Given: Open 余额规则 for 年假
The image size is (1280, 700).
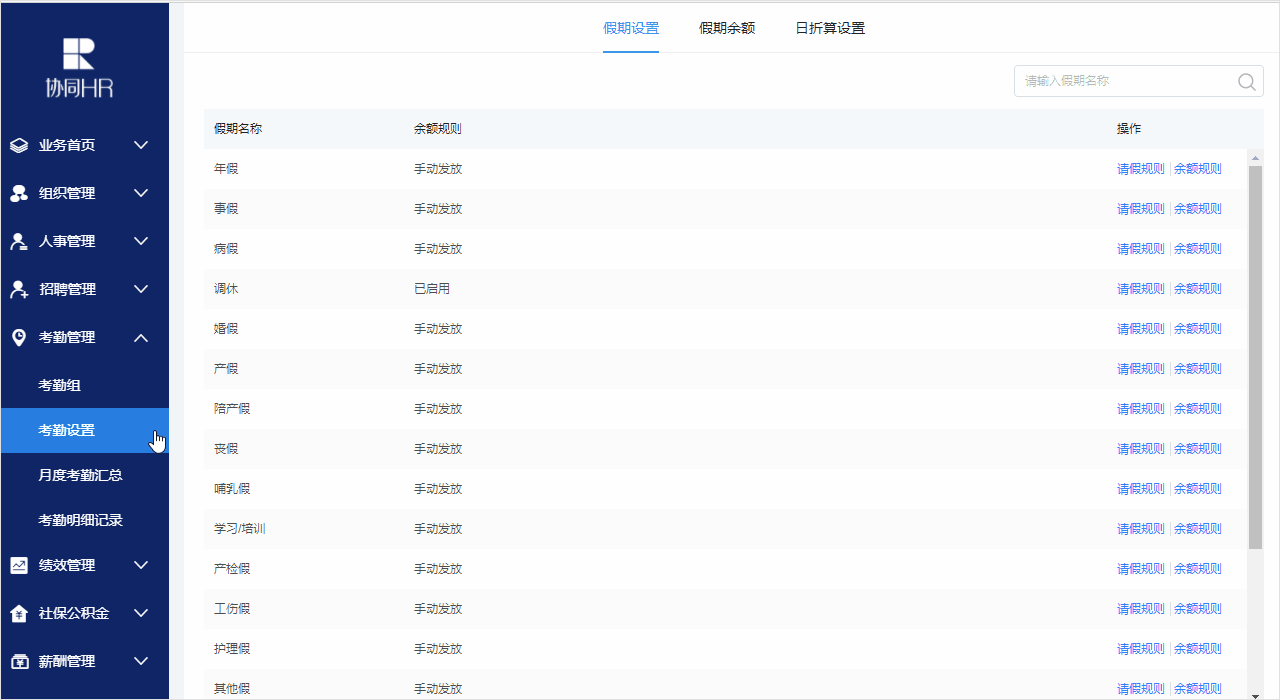Looking at the screenshot, I should (x=1198, y=169).
